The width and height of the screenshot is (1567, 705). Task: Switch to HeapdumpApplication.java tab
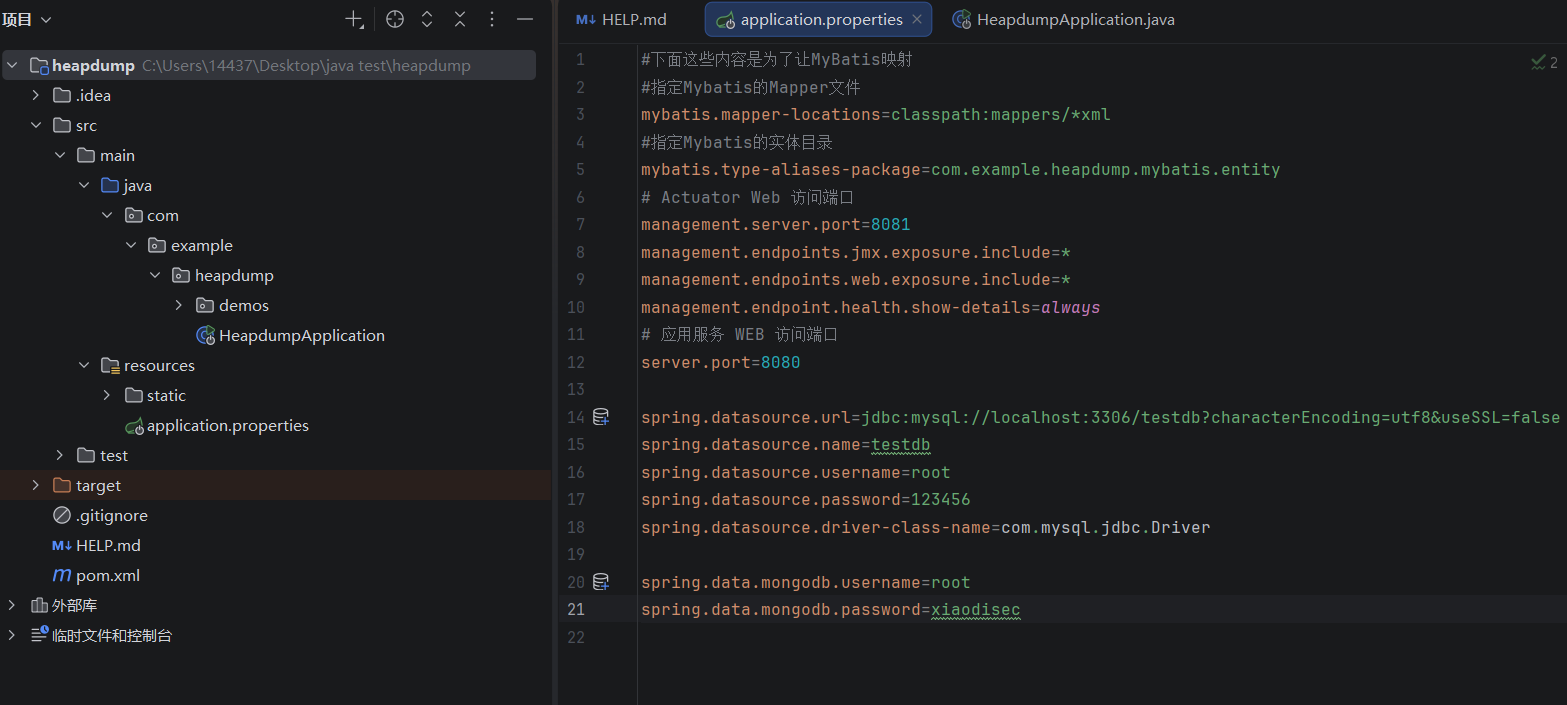[x=1064, y=19]
